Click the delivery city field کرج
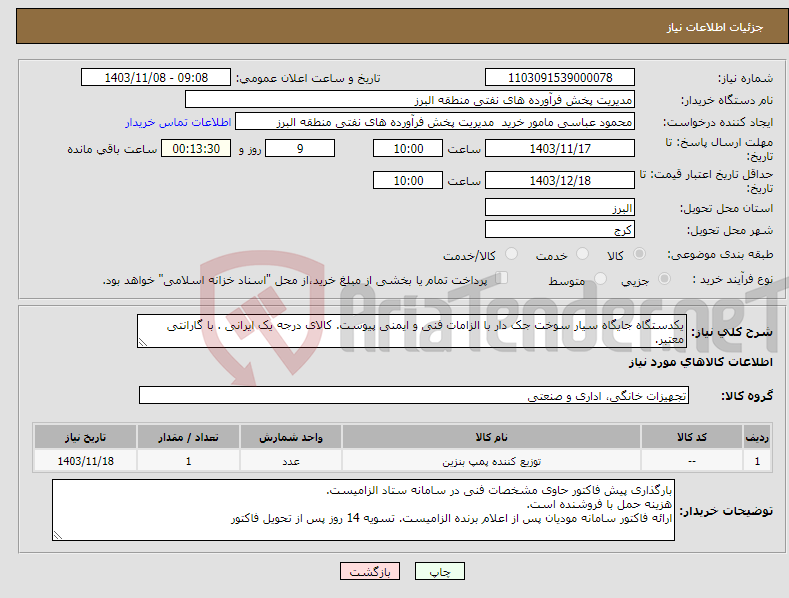This screenshot has height=598, width=789. point(560,230)
